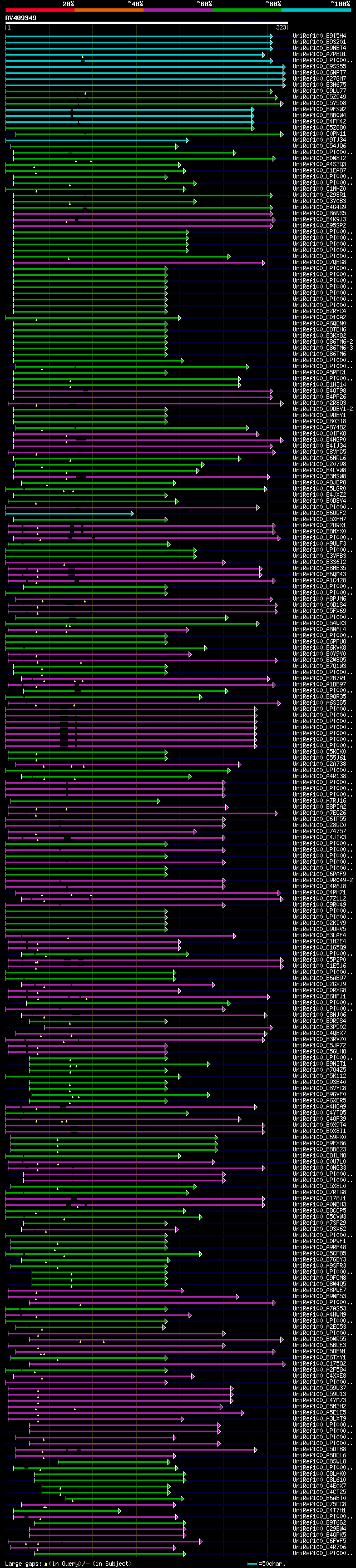Image resolution: width=356 pixels, height=1568 pixels.
Task: Select label UniRef100_C4R706
Action: pos(319,1547)
